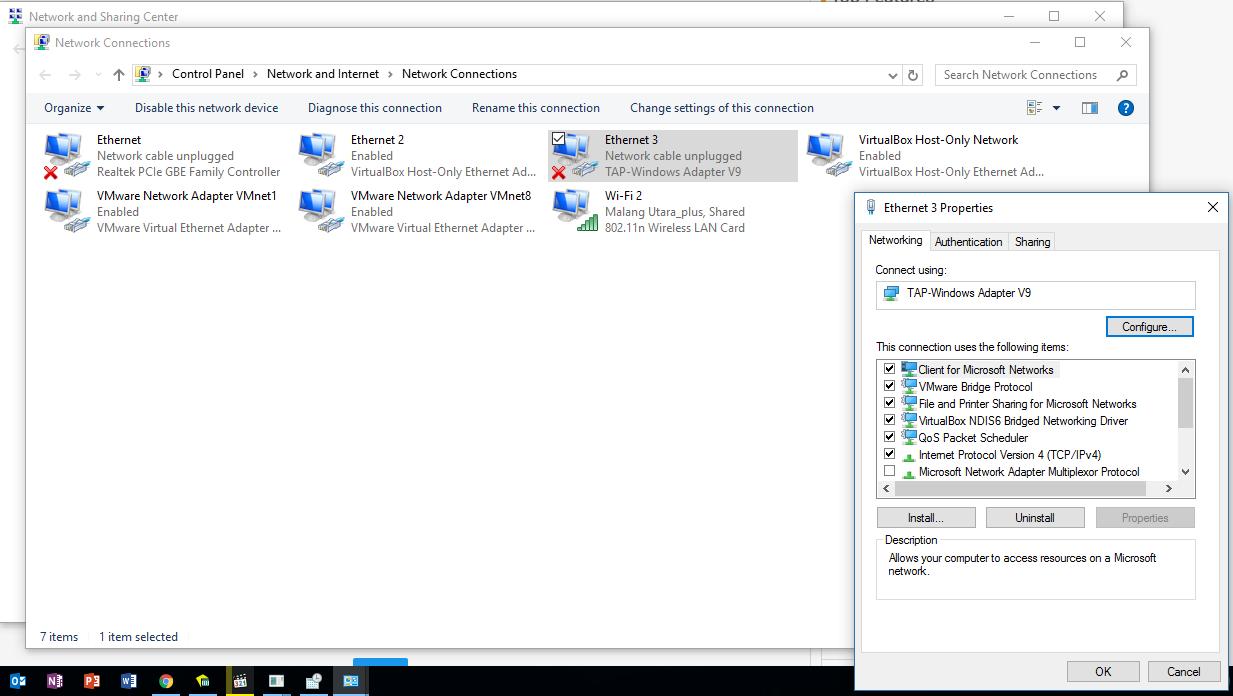Viewport: 1233px width, 696px height.
Task: Expand the address bar history dropdown
Action: 893,75
